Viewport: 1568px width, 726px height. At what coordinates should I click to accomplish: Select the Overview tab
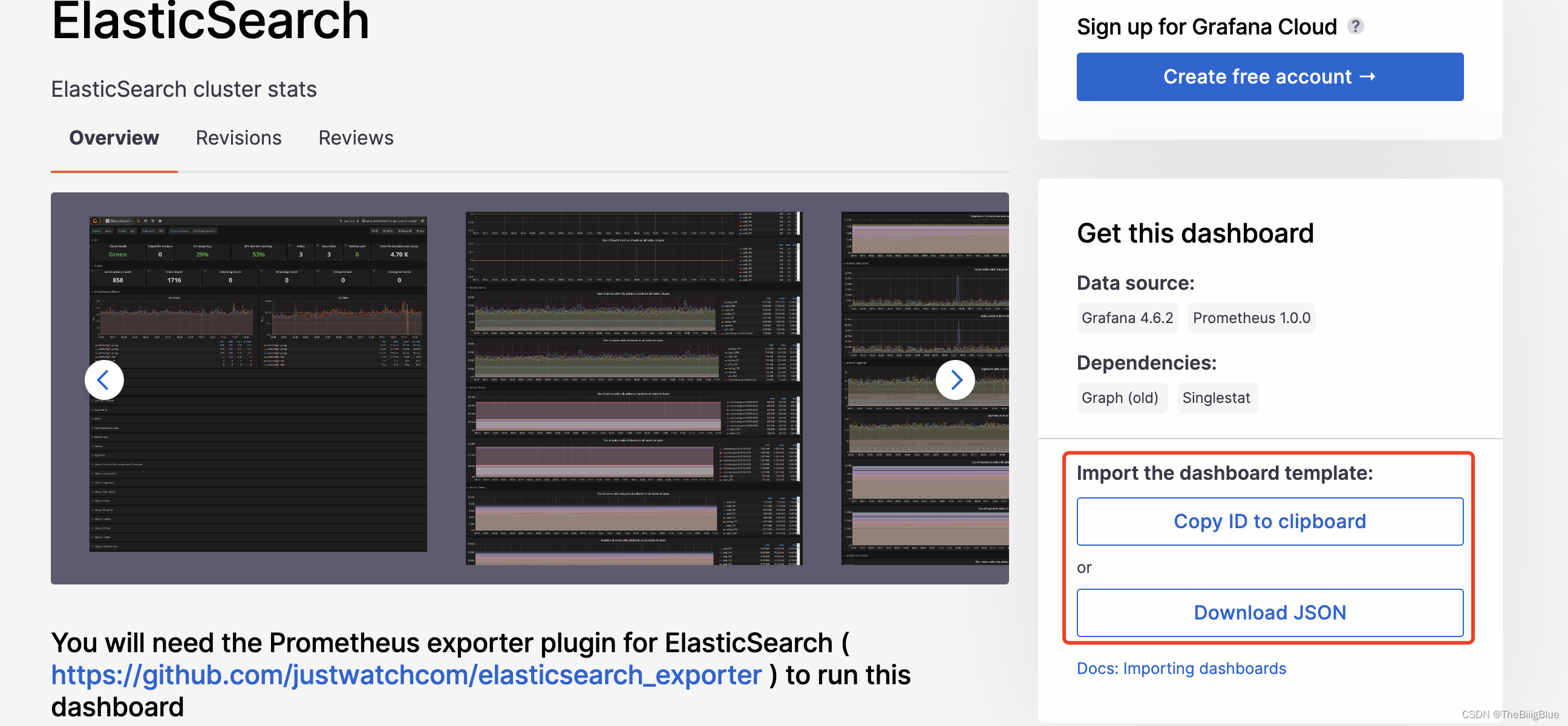click(x=114, y=137)
